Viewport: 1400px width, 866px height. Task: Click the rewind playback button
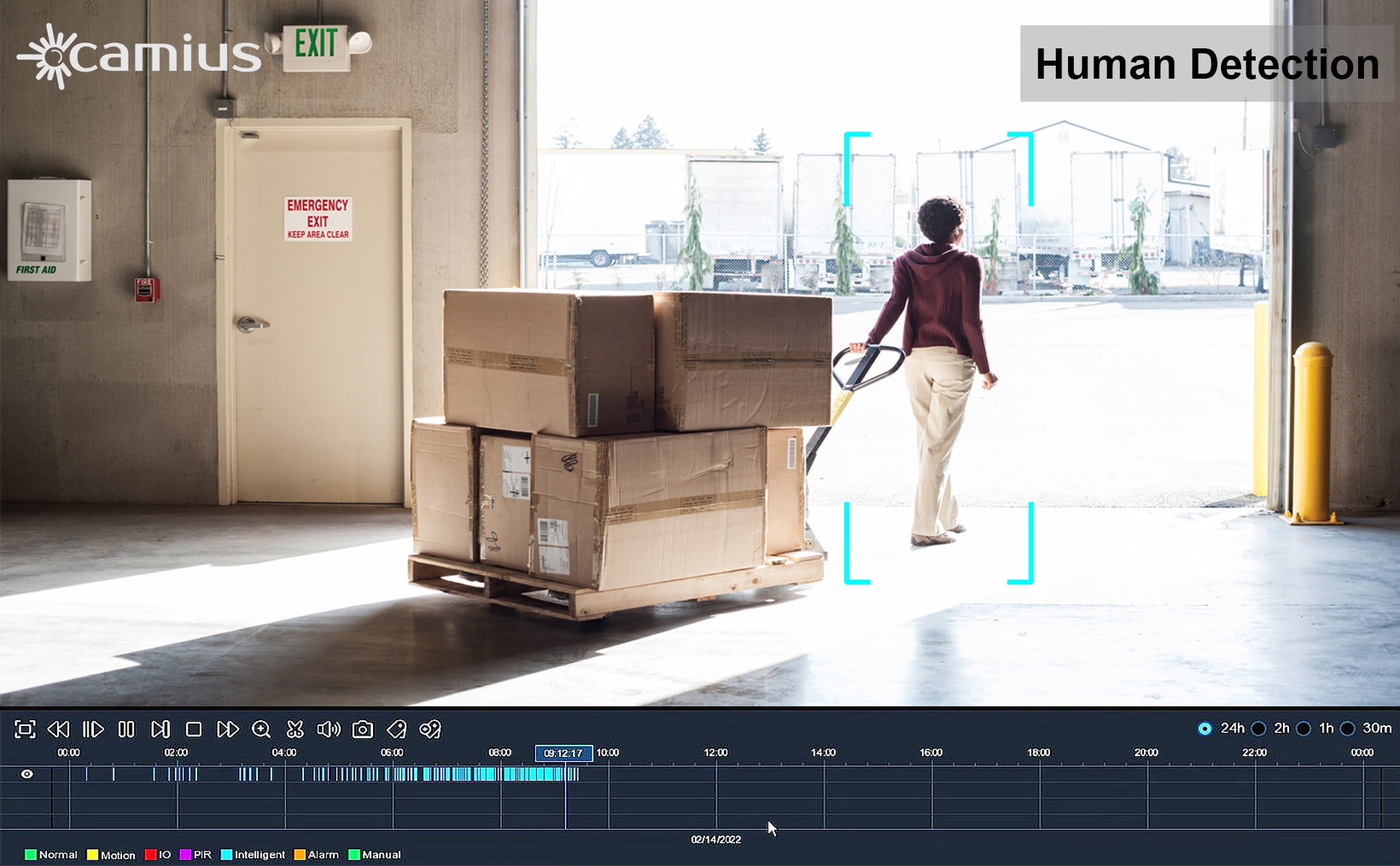coord(58,730)
